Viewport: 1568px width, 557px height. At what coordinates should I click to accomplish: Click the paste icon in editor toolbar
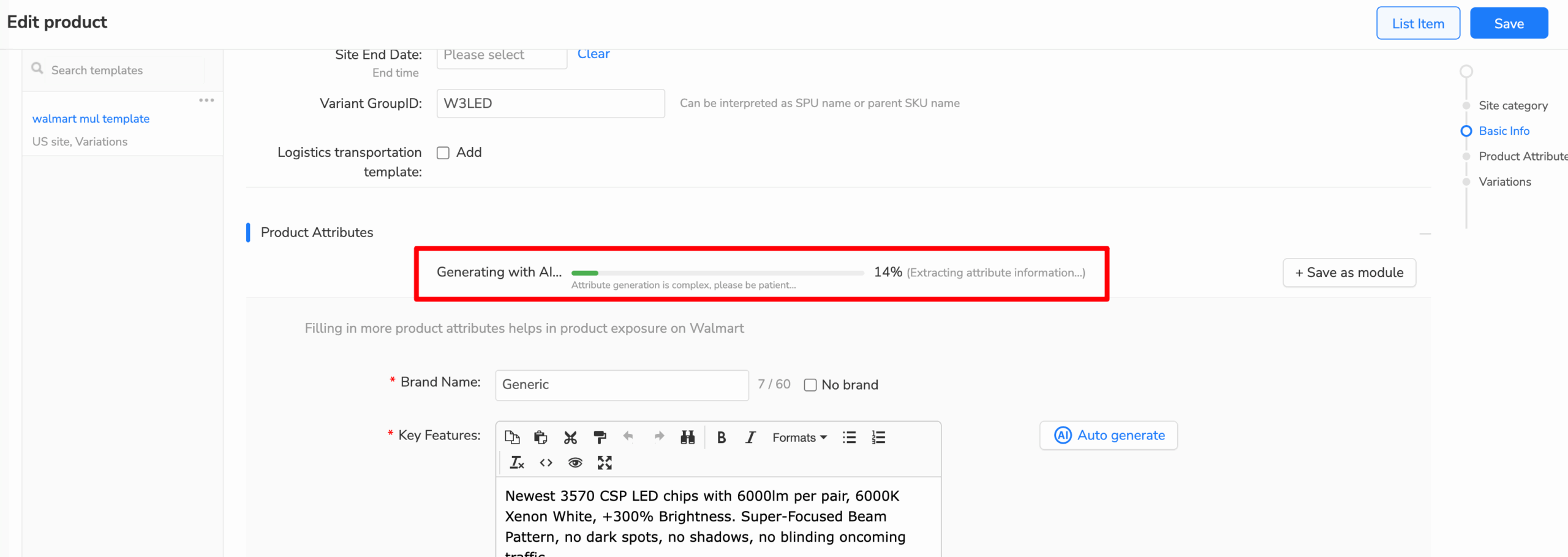point(540,437)
